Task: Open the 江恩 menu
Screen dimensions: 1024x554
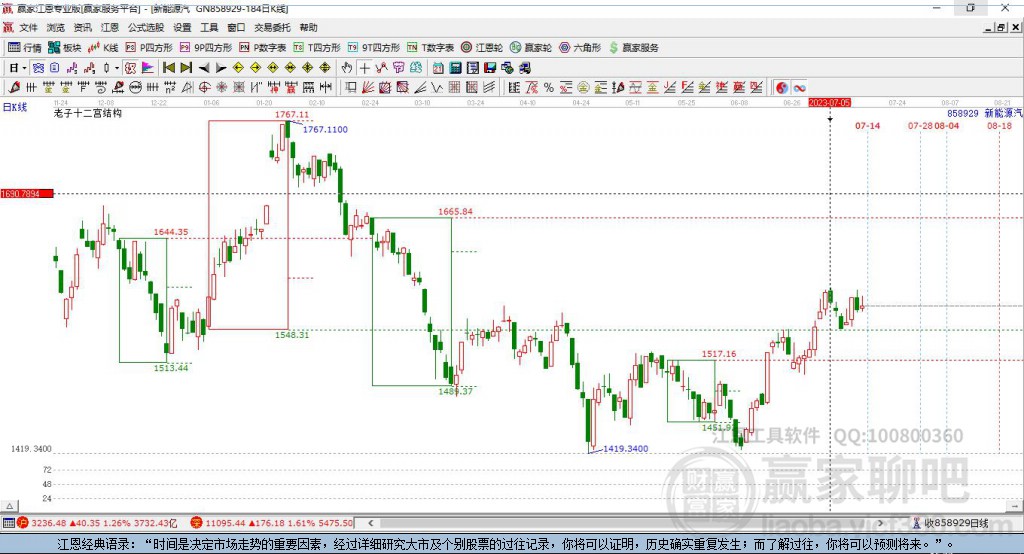Action: [x=109, y=28]
